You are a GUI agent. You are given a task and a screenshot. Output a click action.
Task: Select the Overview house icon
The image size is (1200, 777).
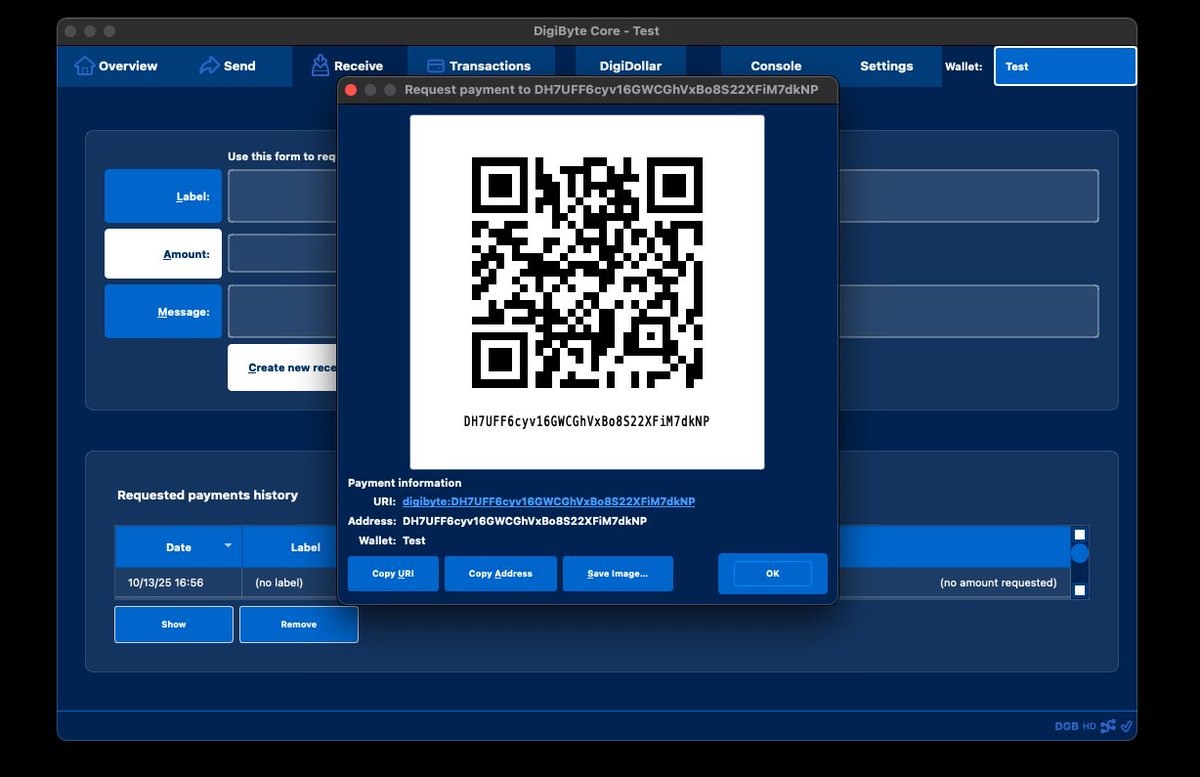[85, 65]
